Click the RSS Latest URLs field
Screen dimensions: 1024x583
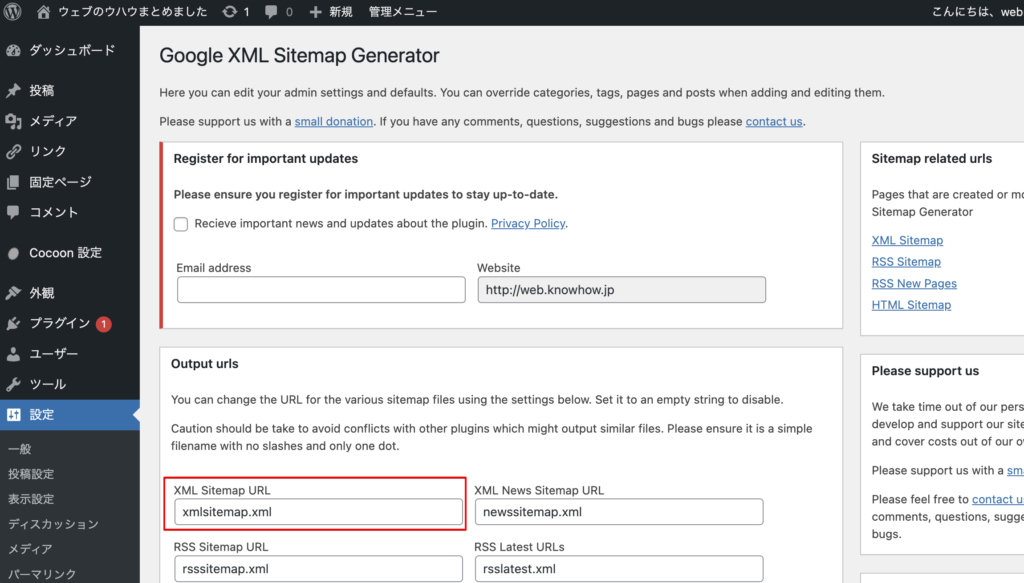pyautogui.click(x=619, y=569)
